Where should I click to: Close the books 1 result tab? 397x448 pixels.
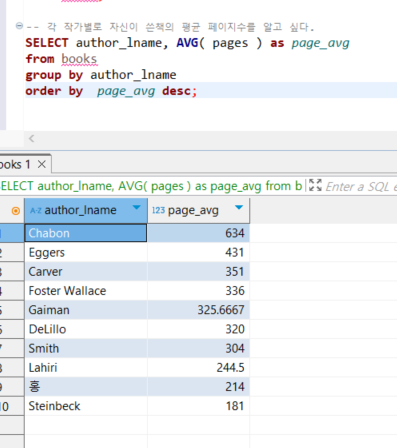[42, 164]
